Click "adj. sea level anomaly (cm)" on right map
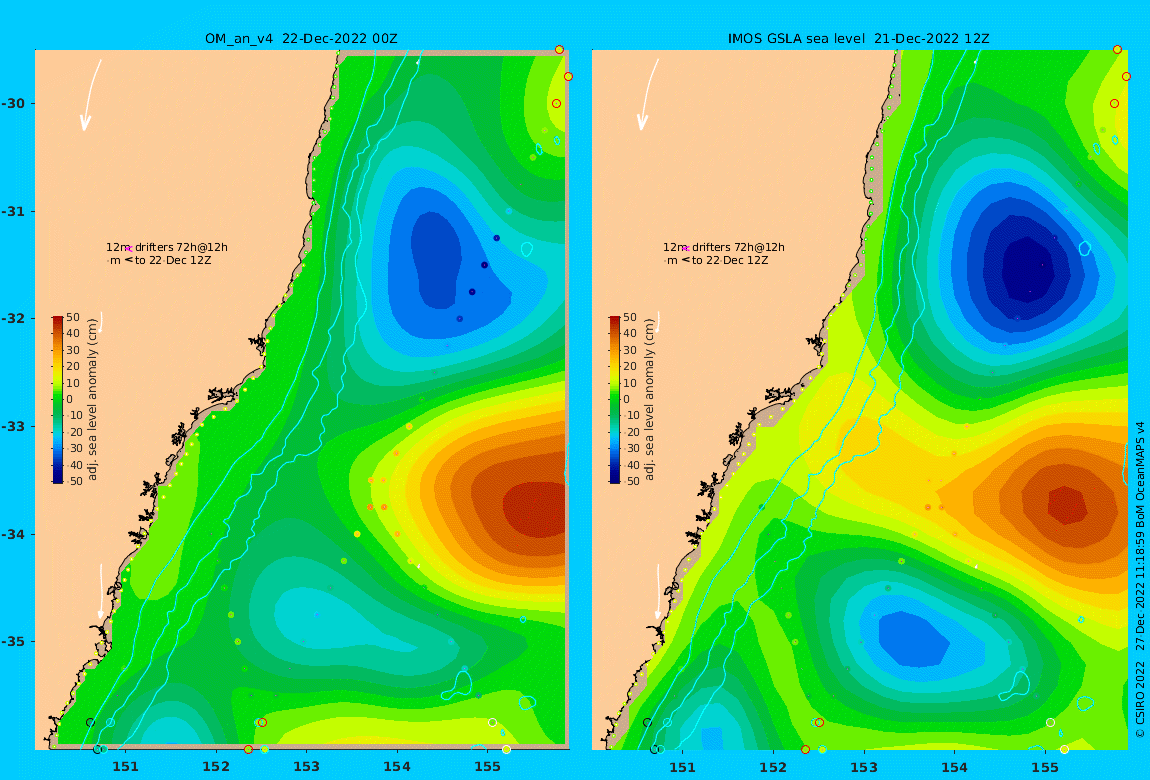Screen dimensions: 1150x780 tap(649, 400)
